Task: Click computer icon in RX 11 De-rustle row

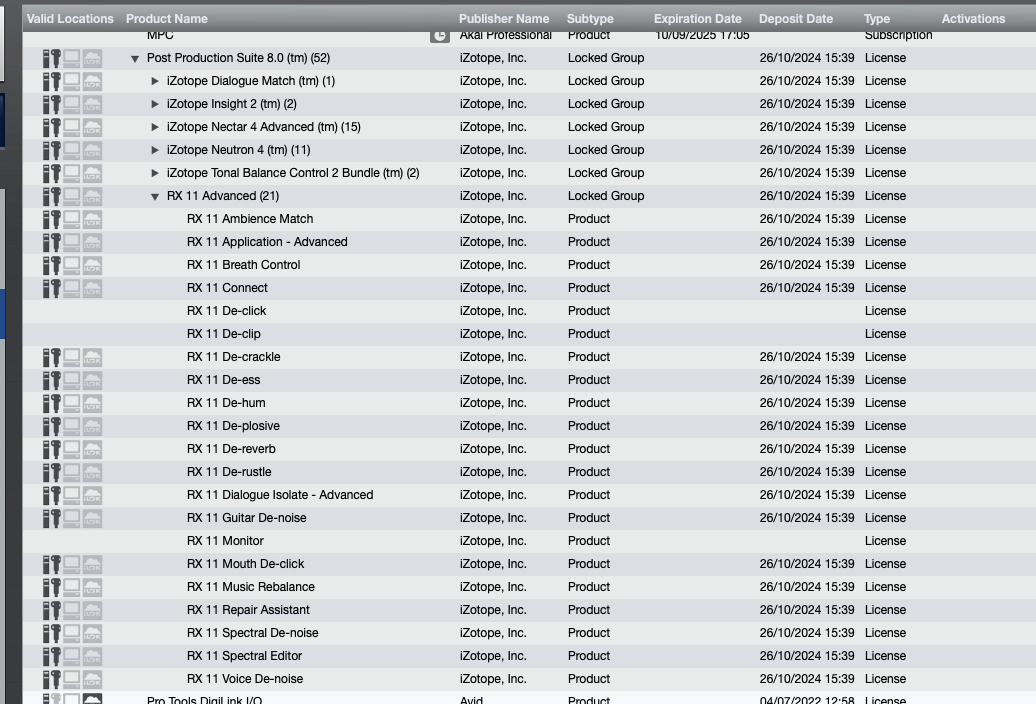Action: click(x=71, y=473)
